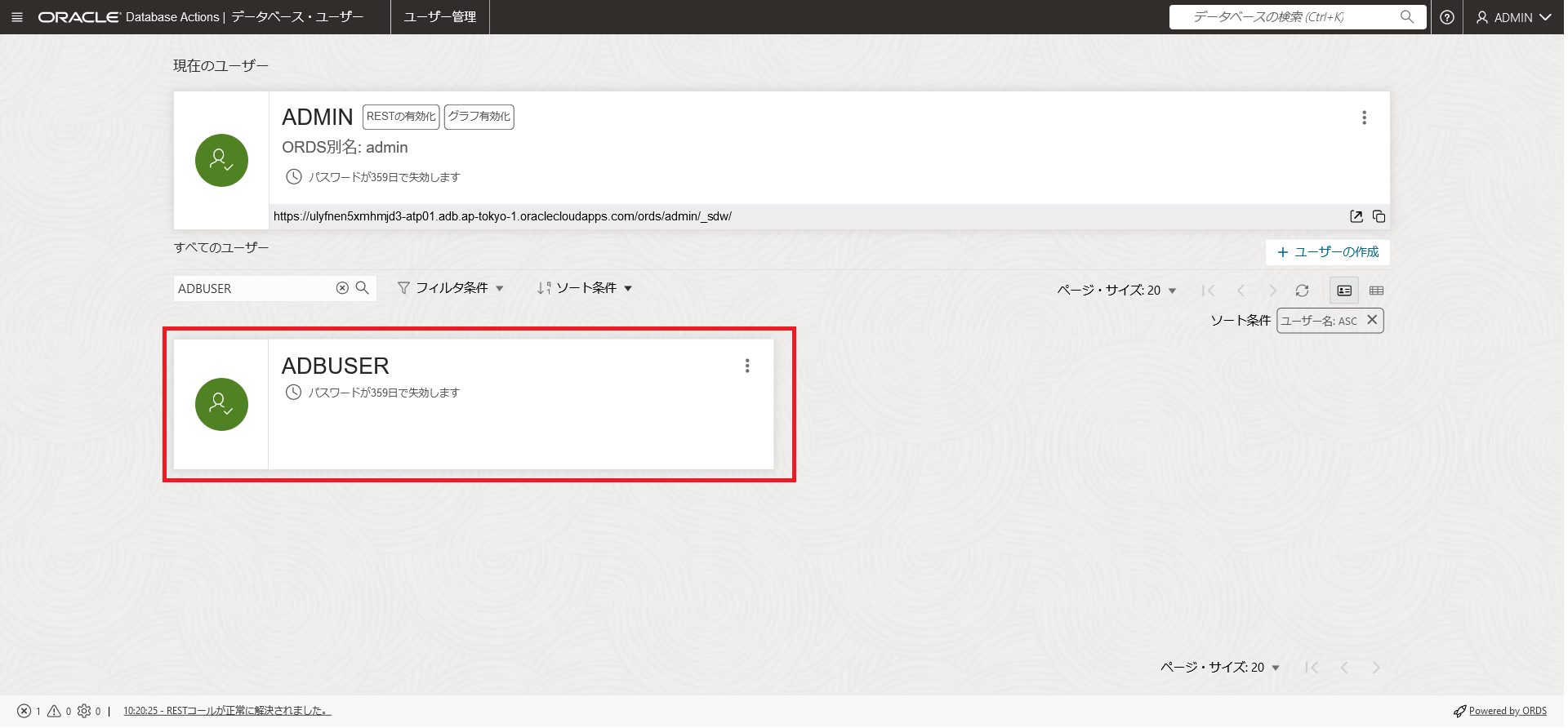Click the ユーザーの作成 button

coord(1328,252)
